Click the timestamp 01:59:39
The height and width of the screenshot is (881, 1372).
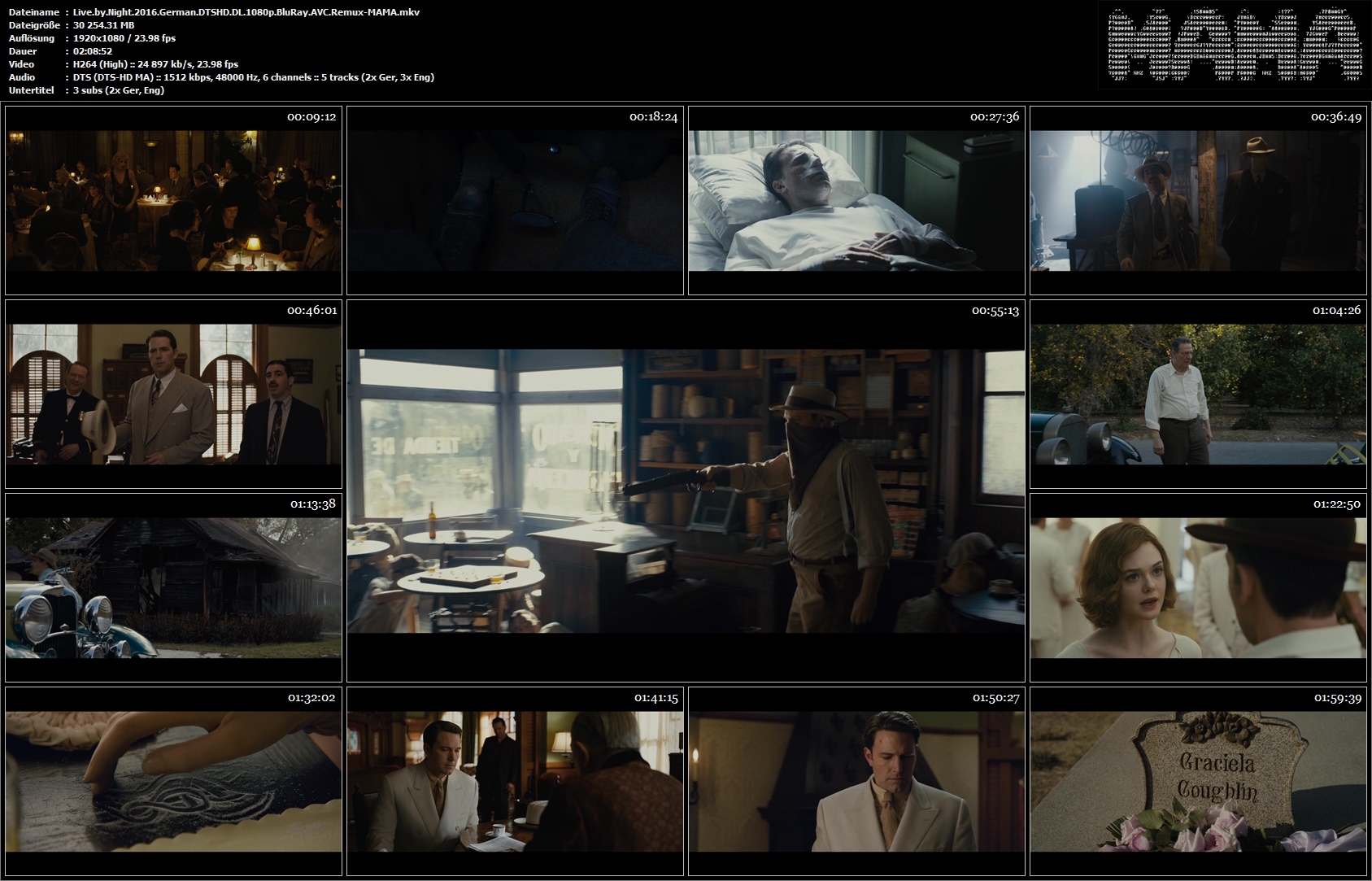pyautogui.click(x=1336, y=698)
